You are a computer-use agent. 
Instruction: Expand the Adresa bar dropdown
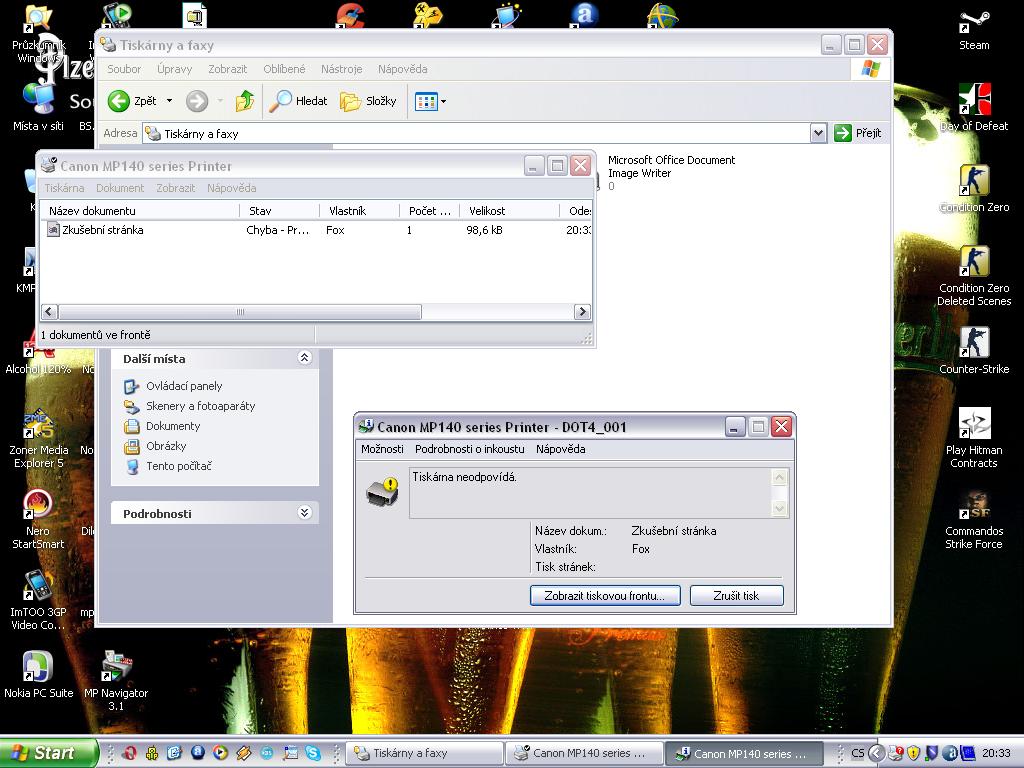(x=818, y=133)
